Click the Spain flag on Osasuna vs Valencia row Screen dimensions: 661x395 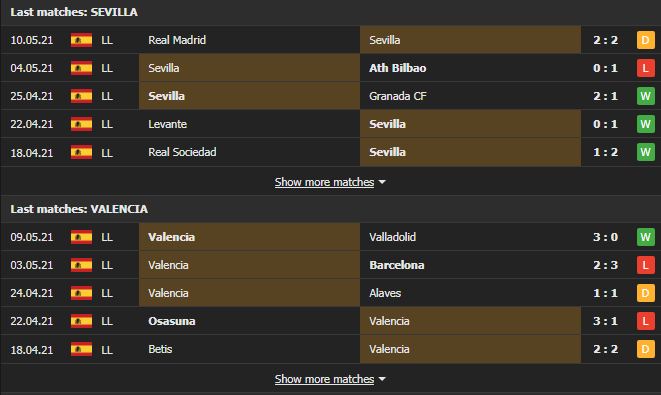(81, 321)
